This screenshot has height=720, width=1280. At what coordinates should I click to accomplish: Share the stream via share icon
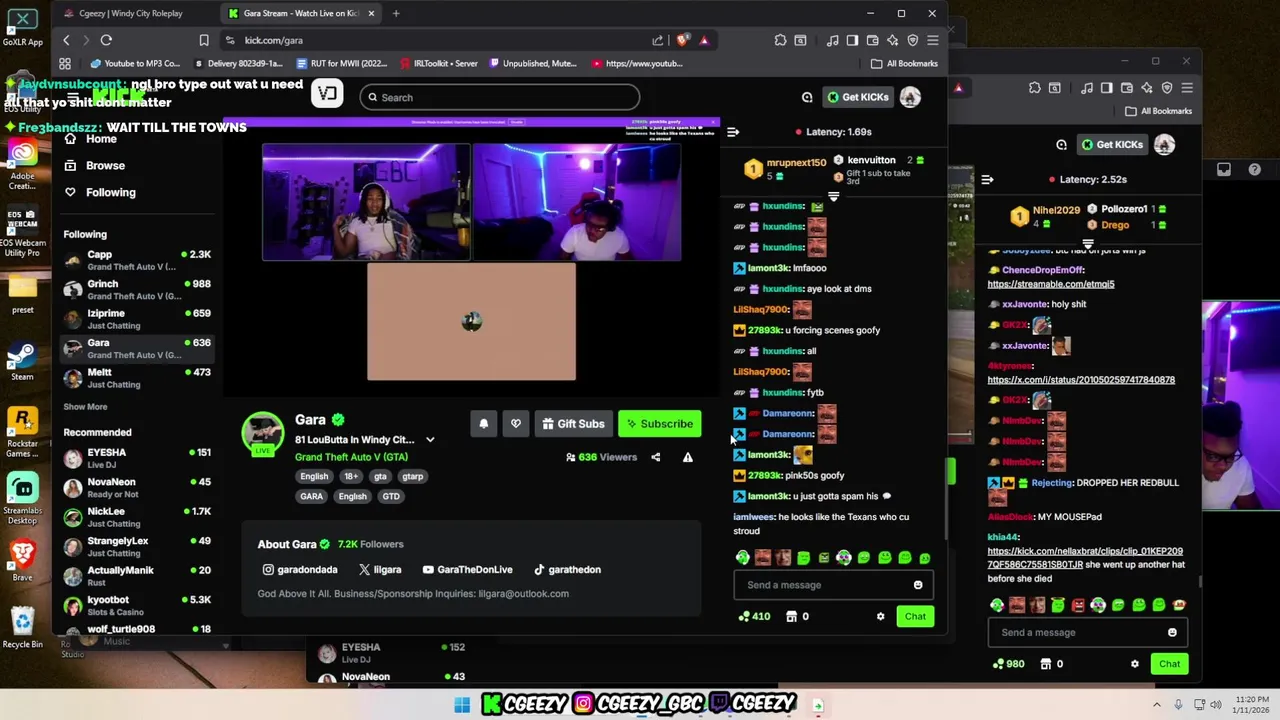(656, 457)
